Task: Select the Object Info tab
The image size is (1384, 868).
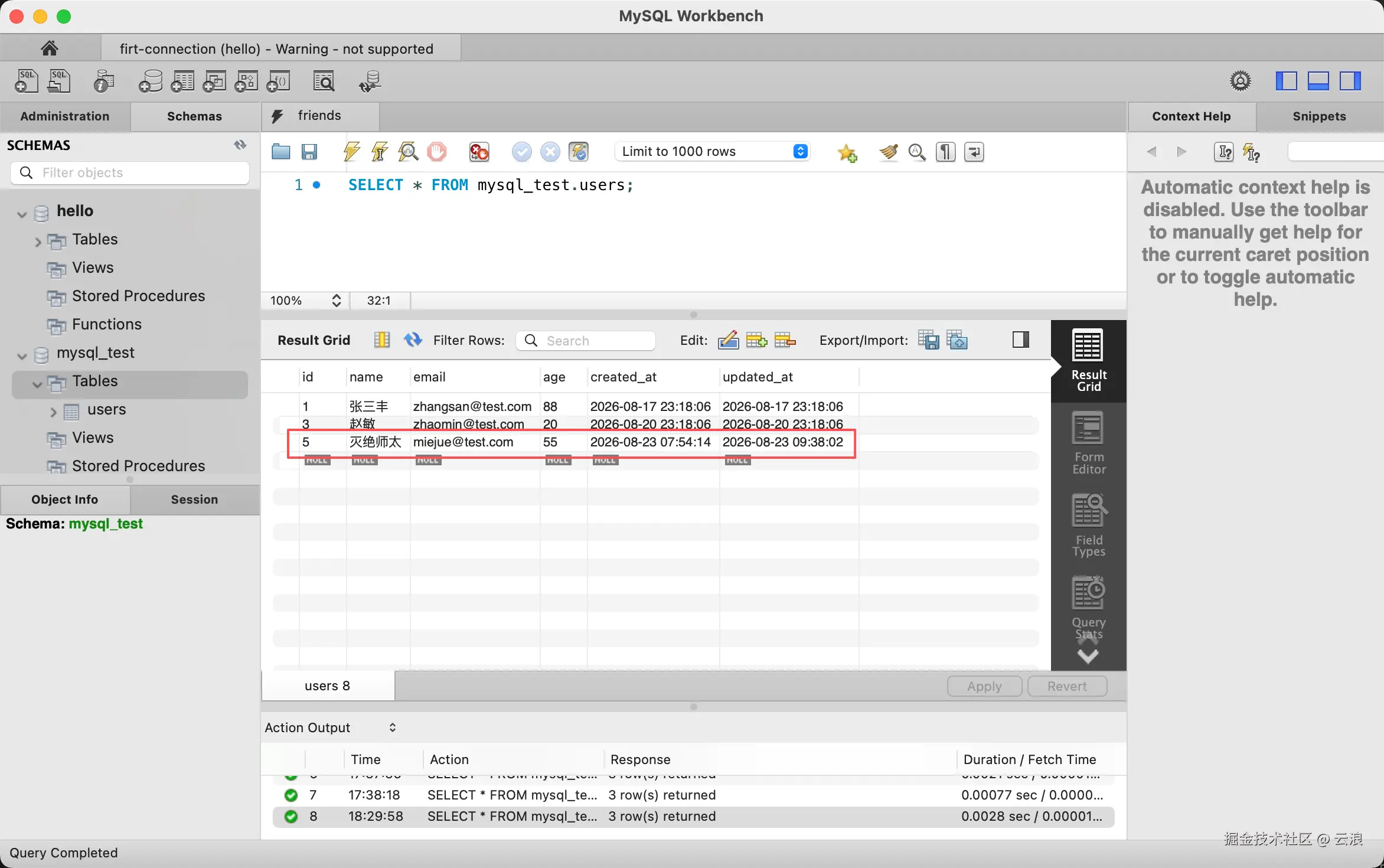Action: pos(65,500)
